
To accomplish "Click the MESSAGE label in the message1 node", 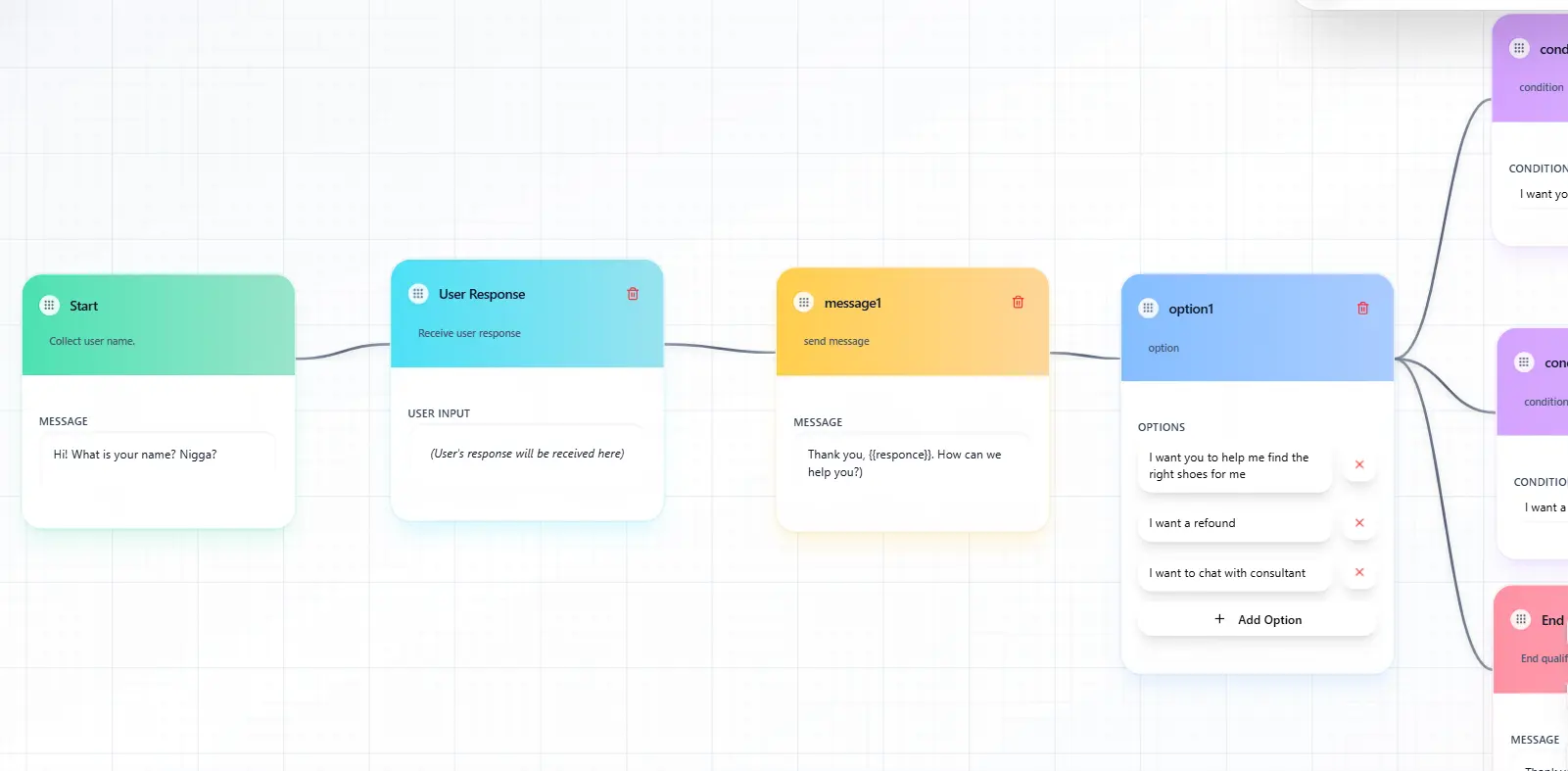I will tap(818, 422).
